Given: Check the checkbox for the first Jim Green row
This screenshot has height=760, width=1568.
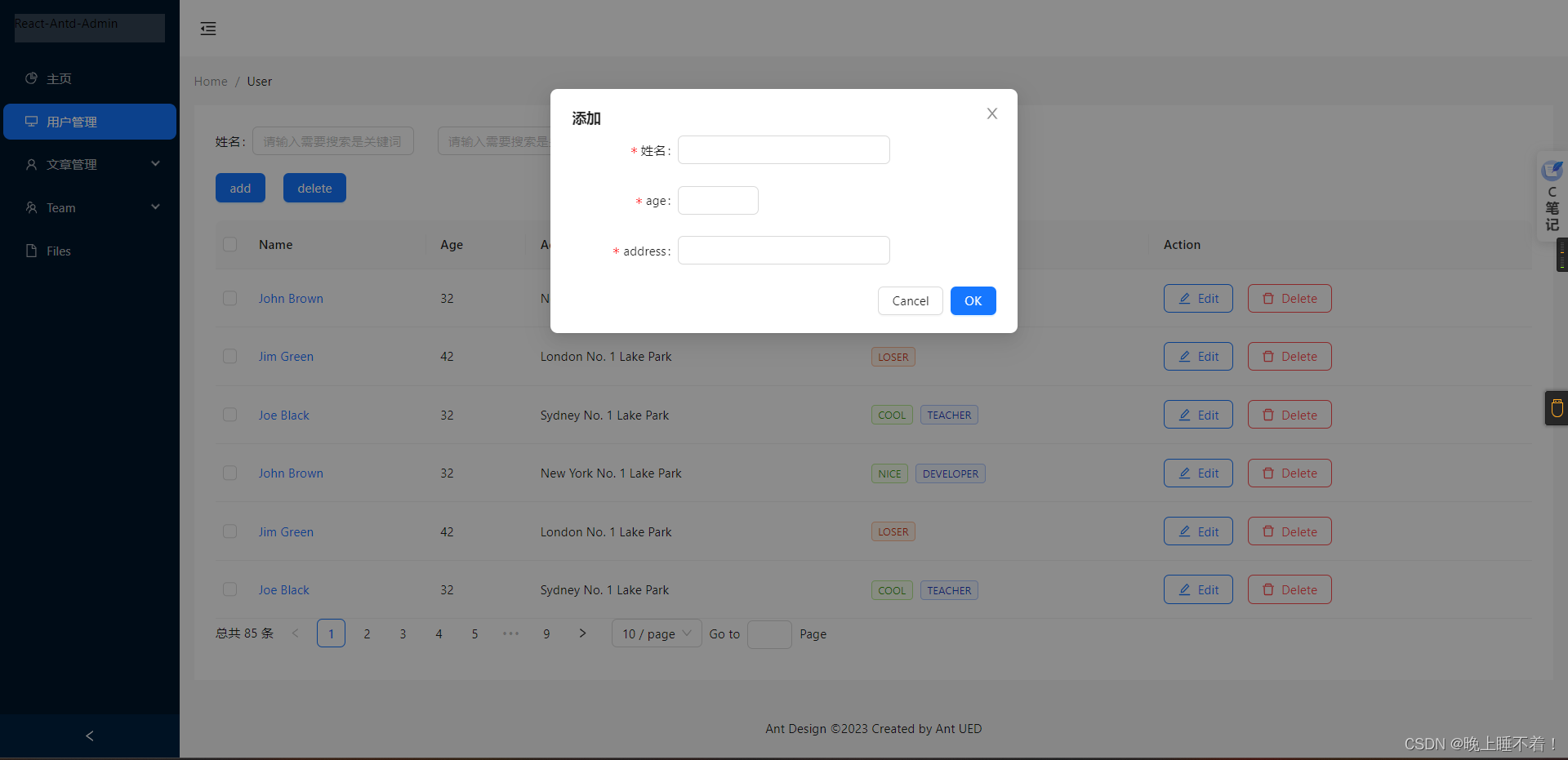Looking at the screenshot, I should pyautogui.click(x=229, y=356).
